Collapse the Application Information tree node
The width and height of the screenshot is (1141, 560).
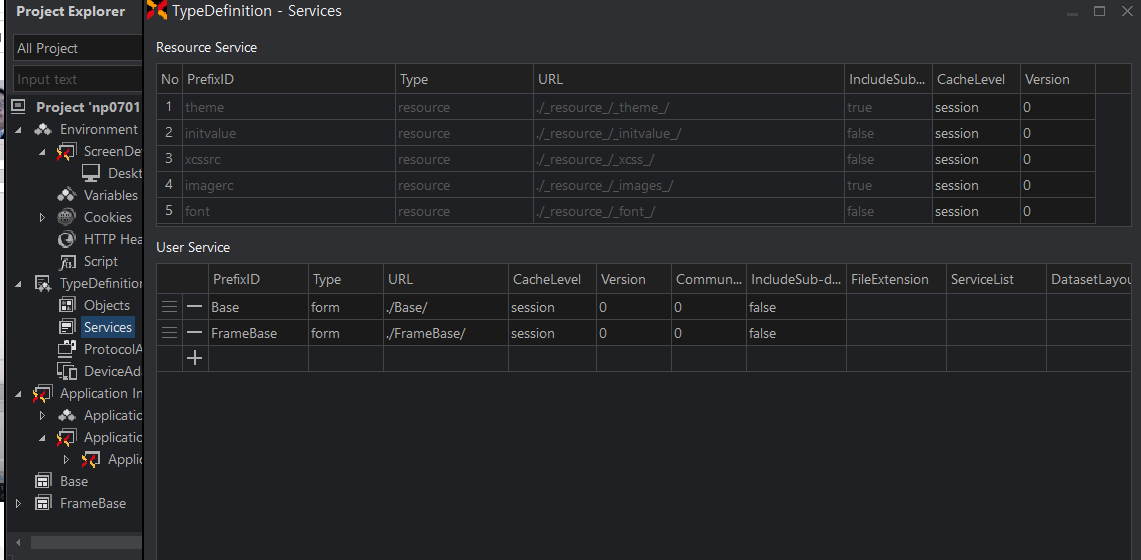point(19,393)
